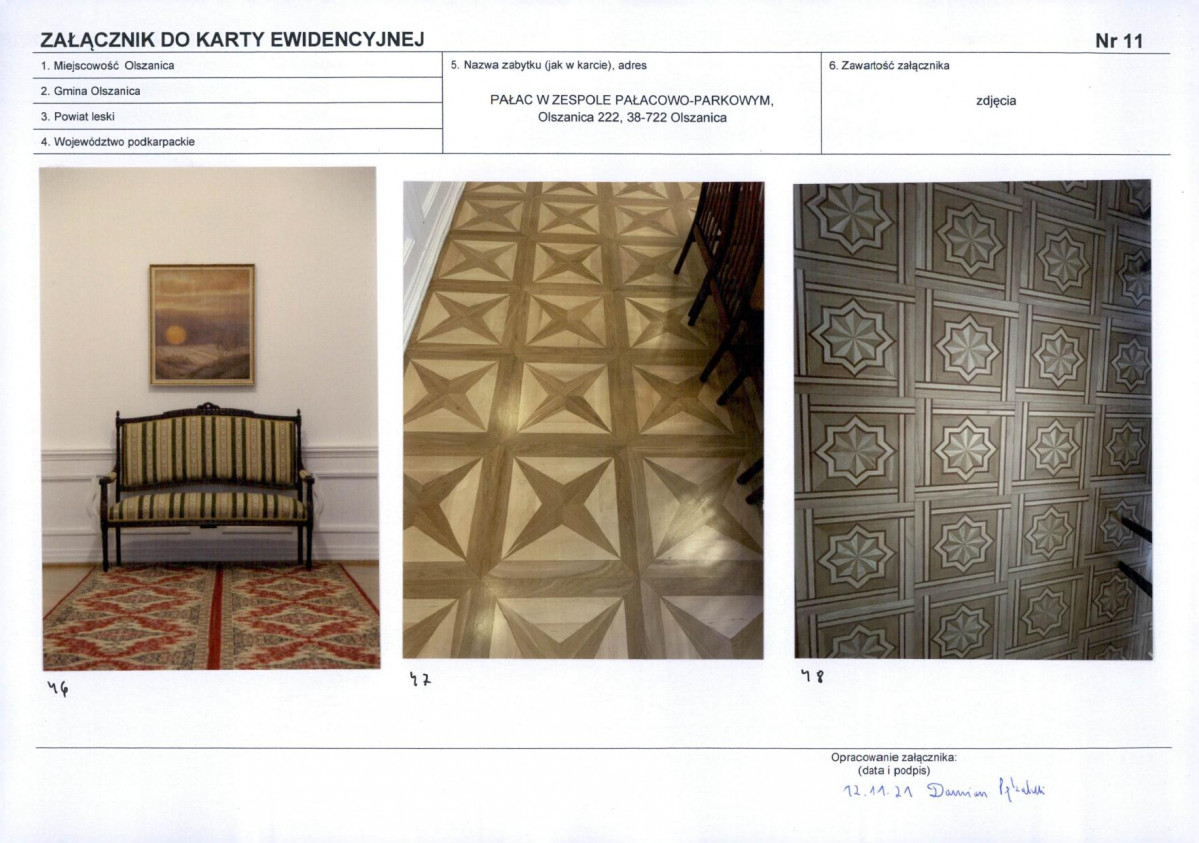Click the sofa photograph numbered 46
1199x843 pixels.
click(210, 418)
